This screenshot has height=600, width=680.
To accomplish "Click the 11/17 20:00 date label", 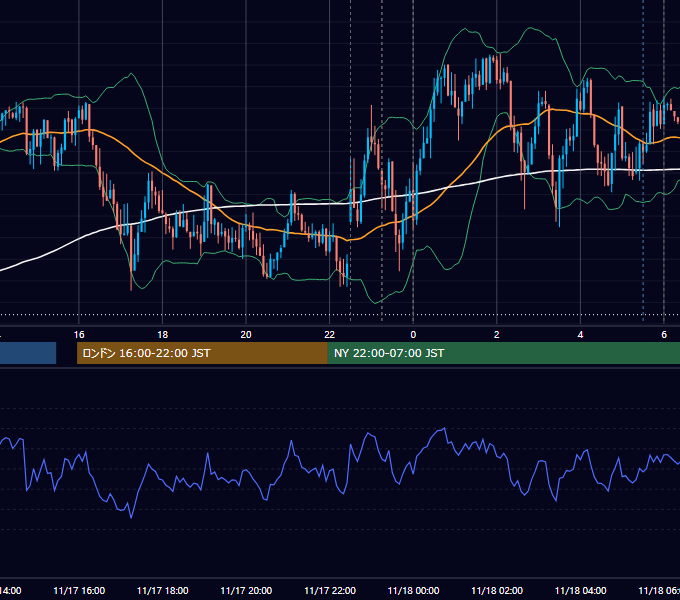I will pyautogui.click(x=246, y=590).
